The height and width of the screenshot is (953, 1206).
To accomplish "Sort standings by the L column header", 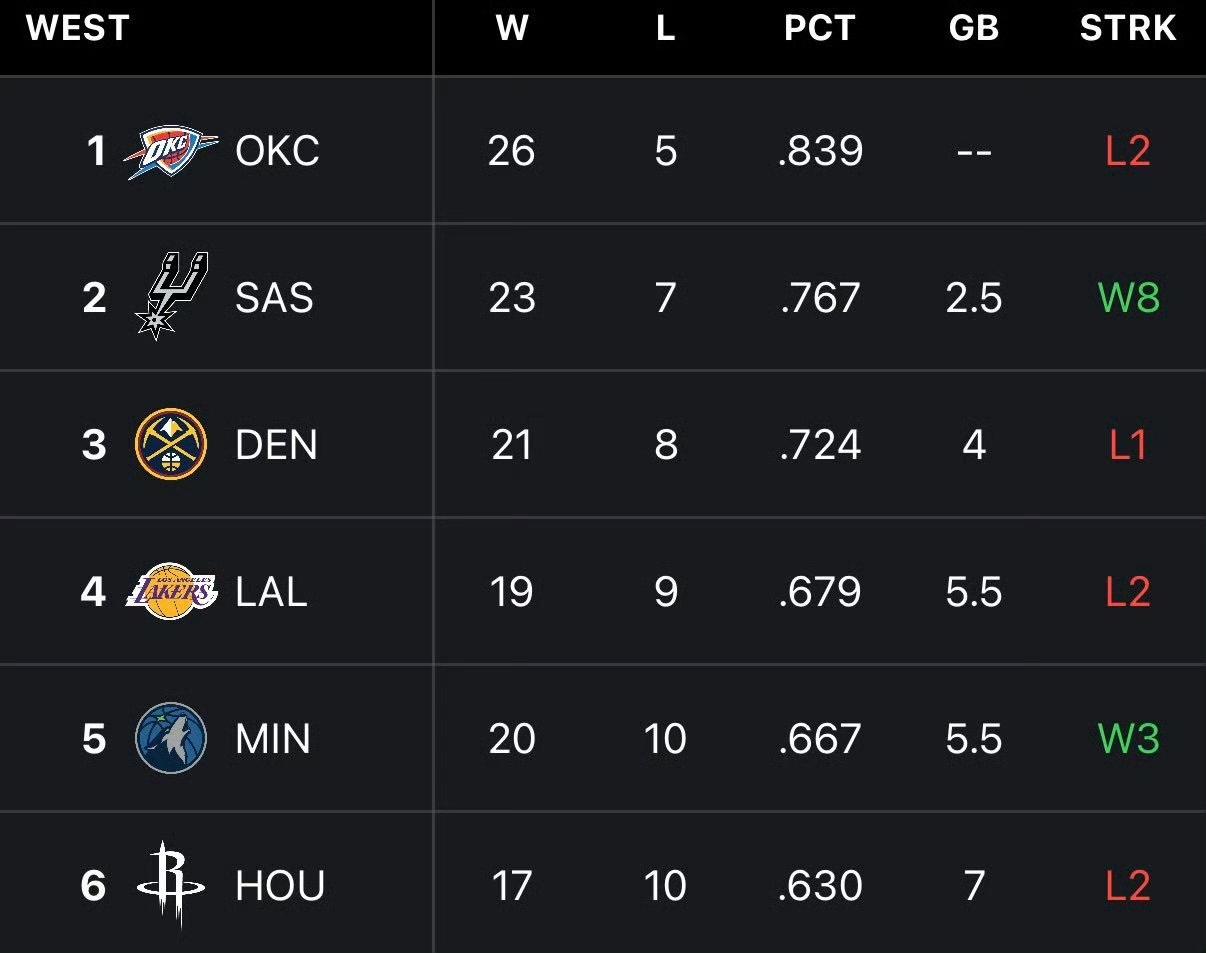I will [665, 29].
